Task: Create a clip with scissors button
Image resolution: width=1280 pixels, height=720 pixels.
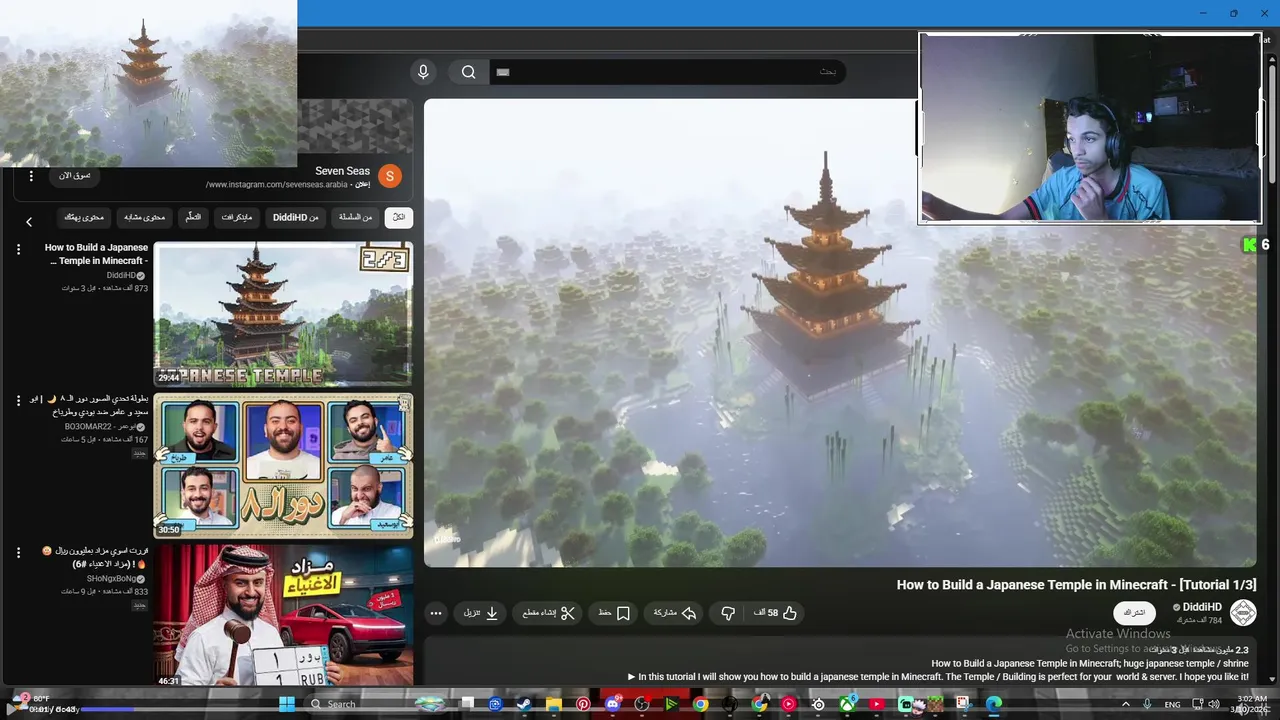Action: (x=549, y=613)
